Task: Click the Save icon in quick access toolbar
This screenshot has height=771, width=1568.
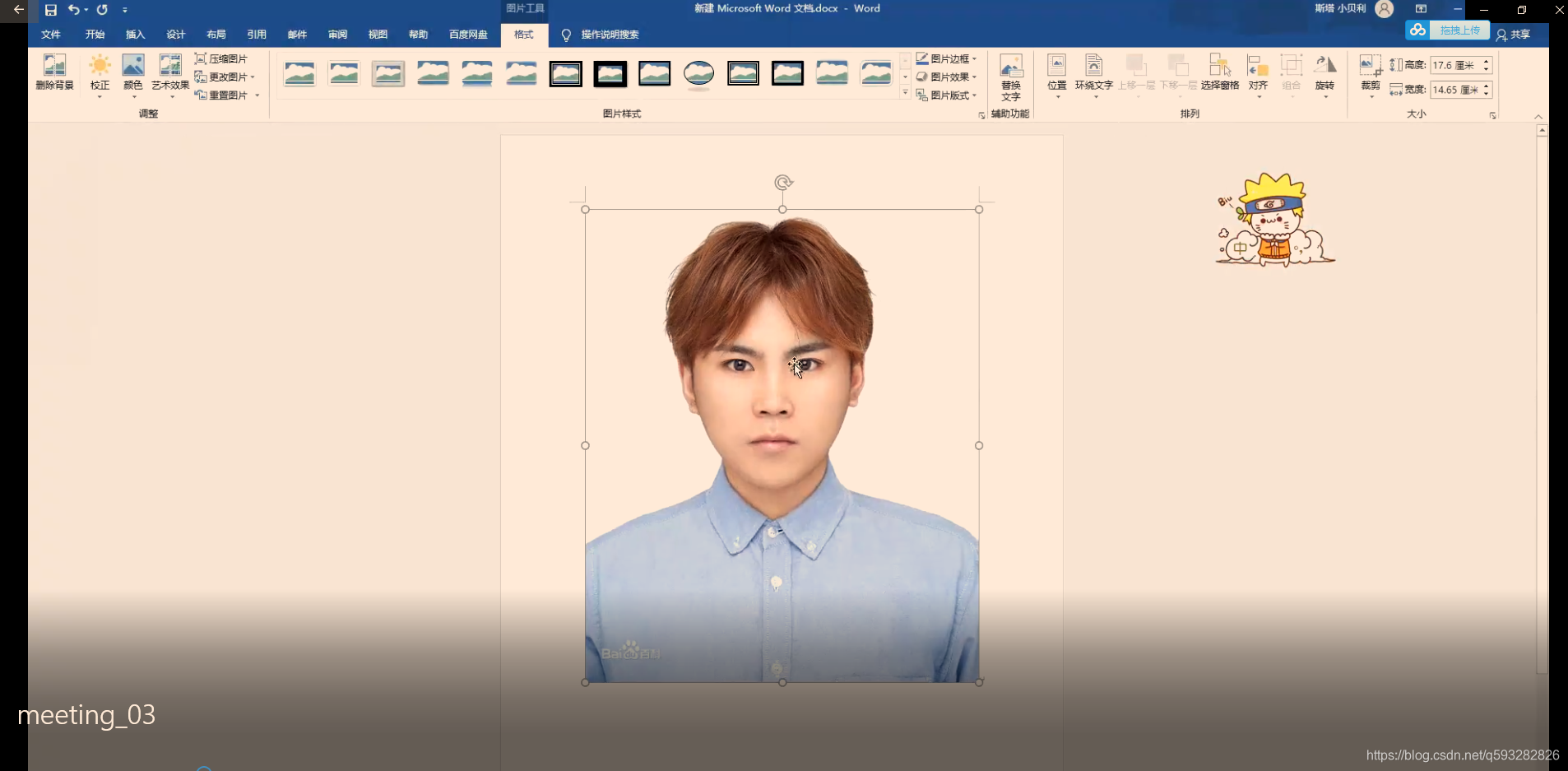Action: coord(50,10)
